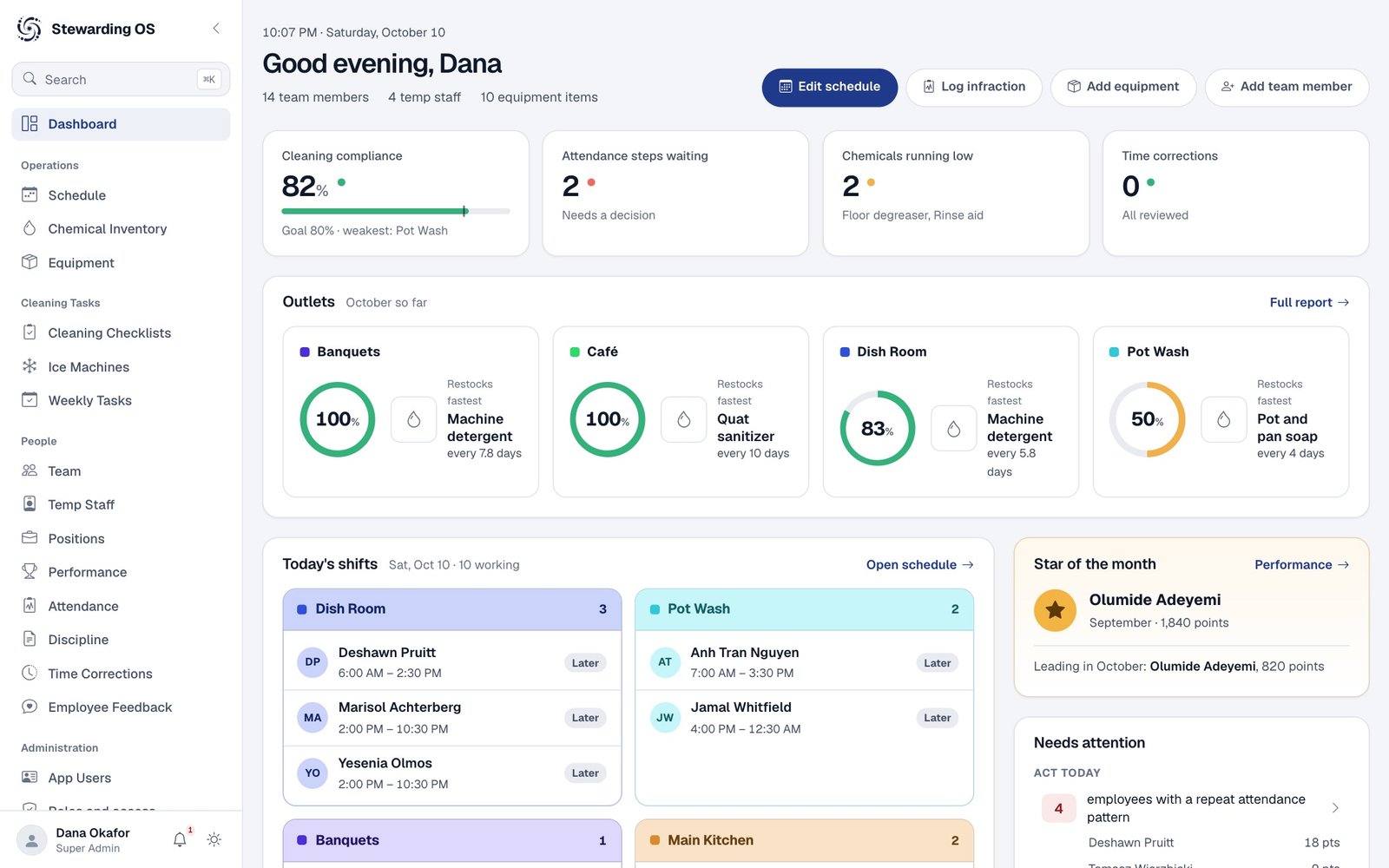1389x868 pixels.
Task: Click the cleaning compliance progress bar
Action: pyautogui.click(x=396, y=211)
